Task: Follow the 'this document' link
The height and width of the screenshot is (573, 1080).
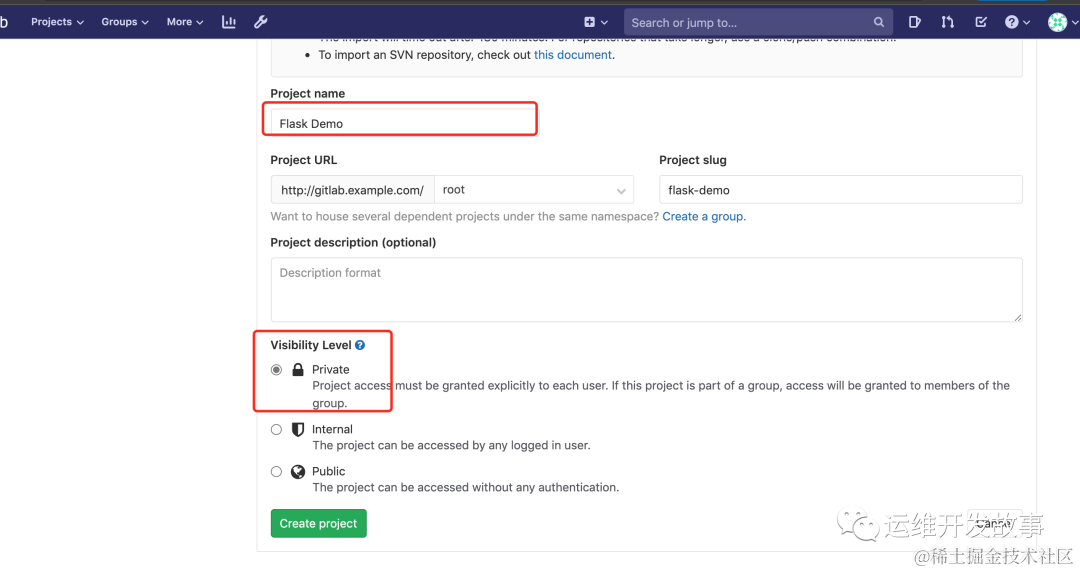Action: tap(572, 55)
